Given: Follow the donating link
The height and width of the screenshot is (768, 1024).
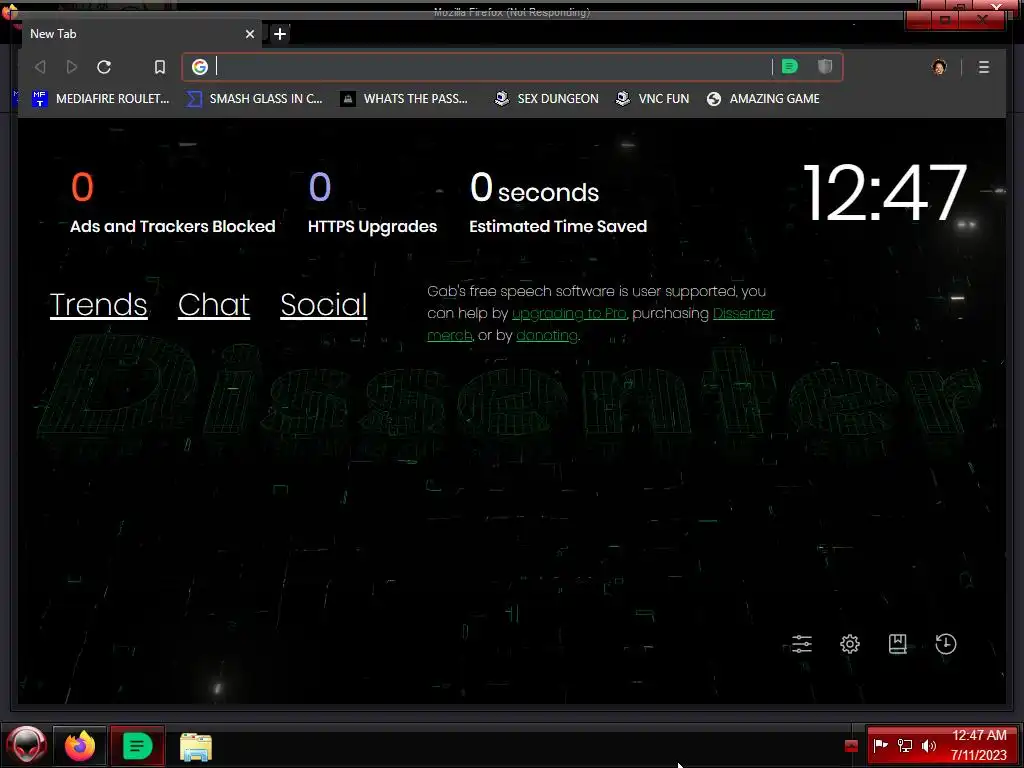Looking at the screenshot, I should (x=547, y=336).
